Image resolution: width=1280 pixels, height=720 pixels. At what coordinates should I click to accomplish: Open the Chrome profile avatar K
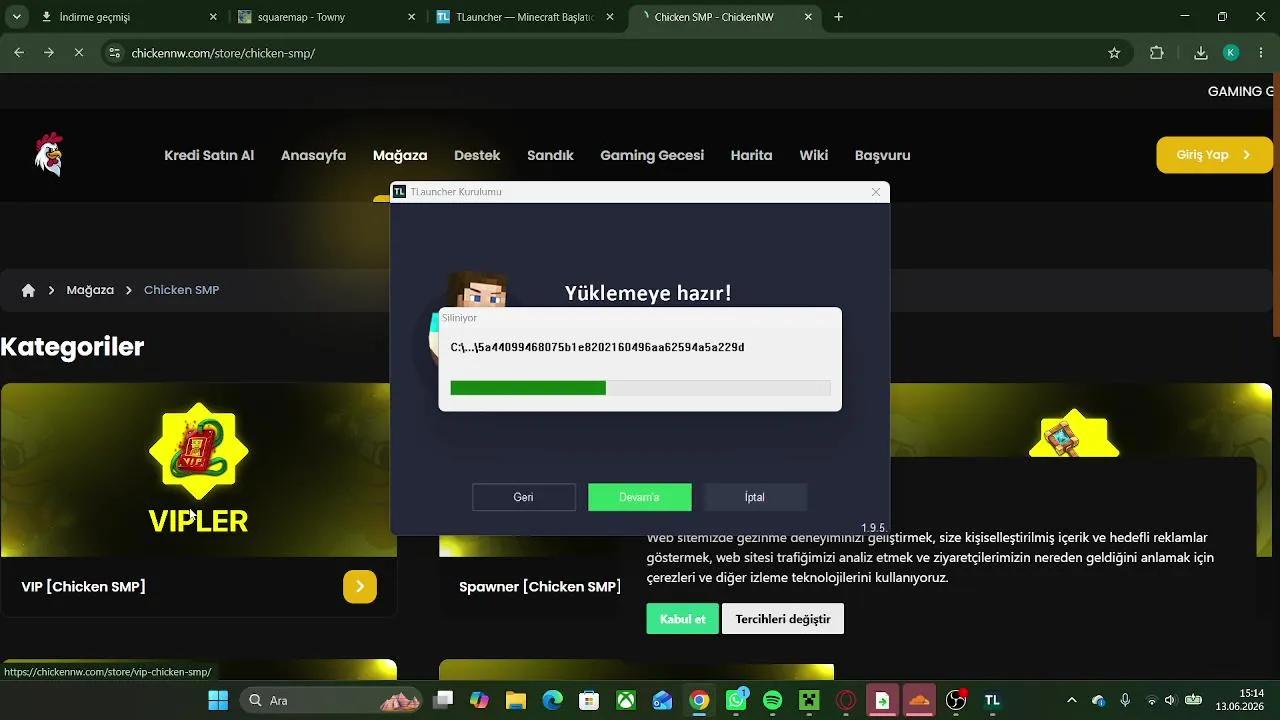(x=1231, y=53)
